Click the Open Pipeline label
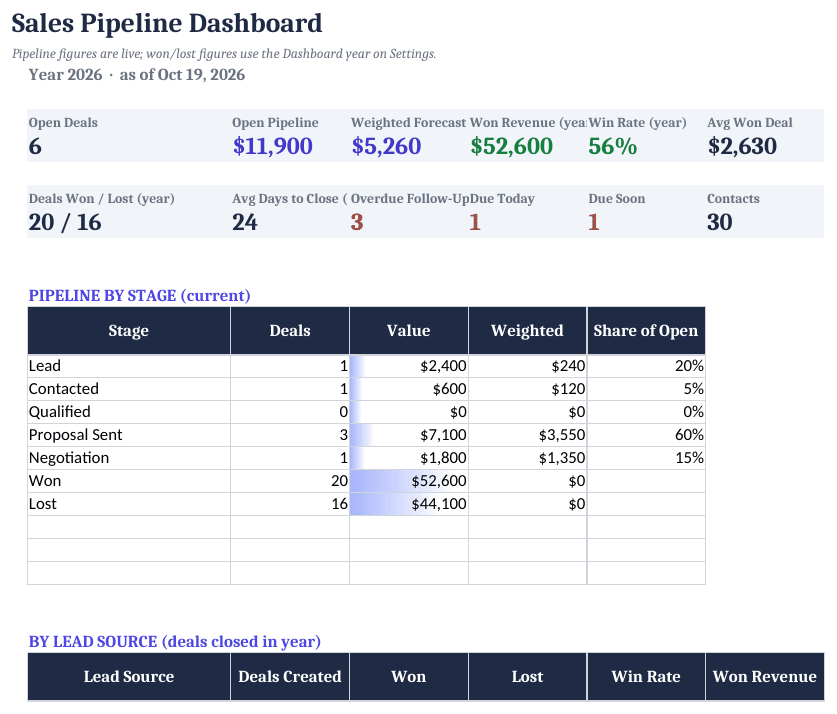837x714 pixels. pos(275,123)
